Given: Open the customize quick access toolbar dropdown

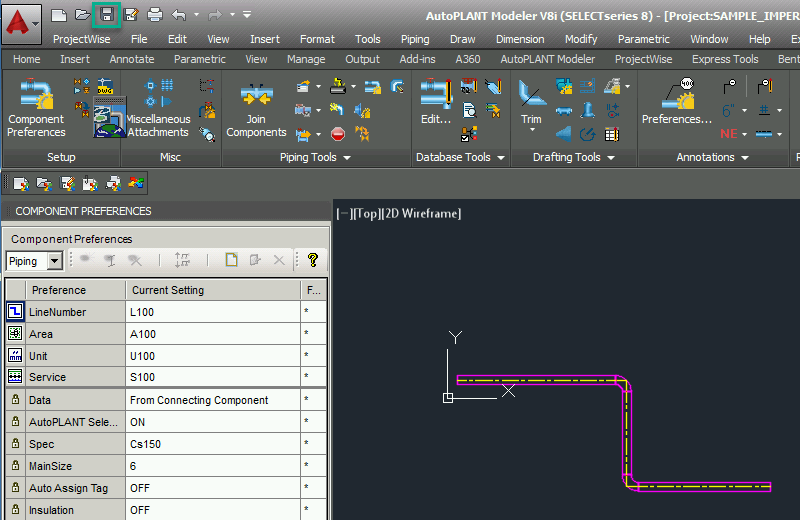Looking at the screenshot, I should point(247,15).
